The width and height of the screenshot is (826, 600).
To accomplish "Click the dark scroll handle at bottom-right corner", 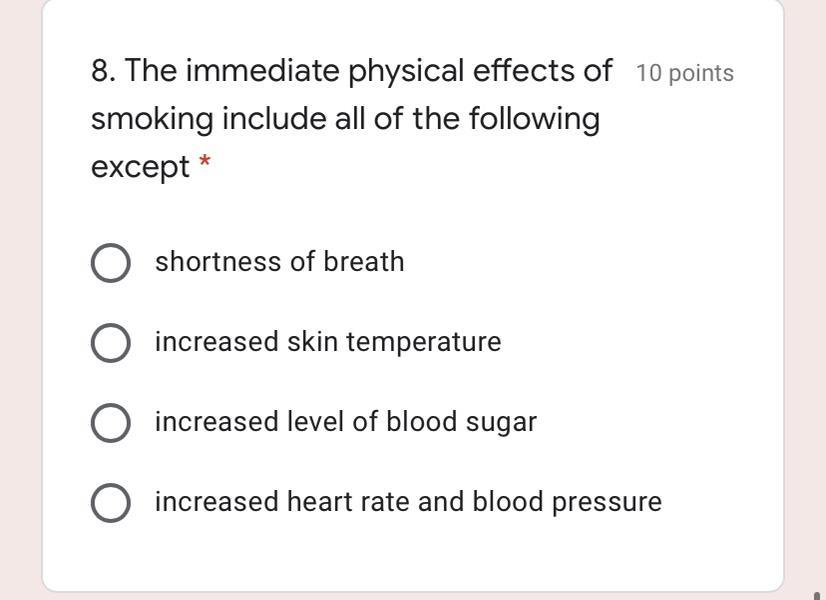I will click(818, 595).
